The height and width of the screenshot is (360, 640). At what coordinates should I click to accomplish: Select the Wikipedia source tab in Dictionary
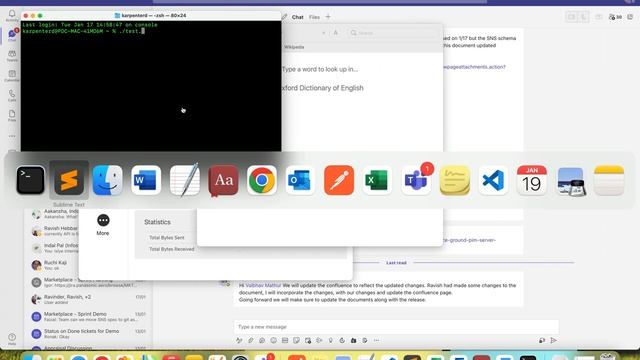click(294, 47)
